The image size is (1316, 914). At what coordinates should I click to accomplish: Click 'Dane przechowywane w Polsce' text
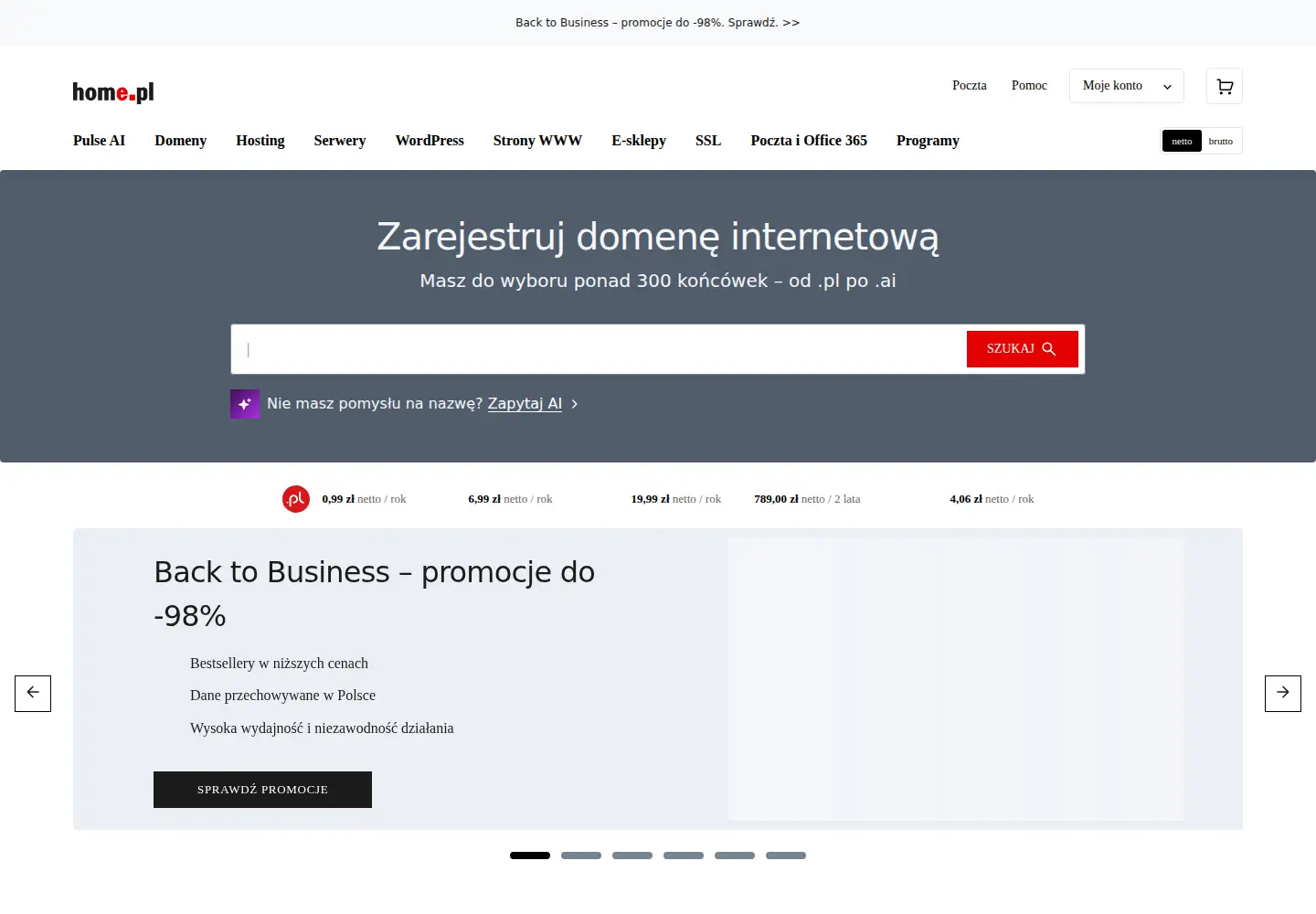tap(282, 696)
